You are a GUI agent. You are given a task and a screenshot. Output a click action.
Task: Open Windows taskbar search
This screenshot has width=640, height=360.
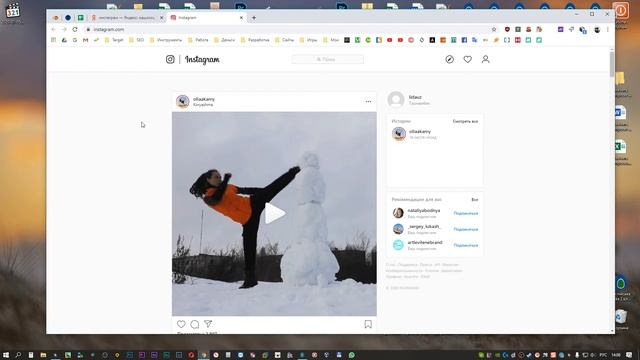pos(18,355)
